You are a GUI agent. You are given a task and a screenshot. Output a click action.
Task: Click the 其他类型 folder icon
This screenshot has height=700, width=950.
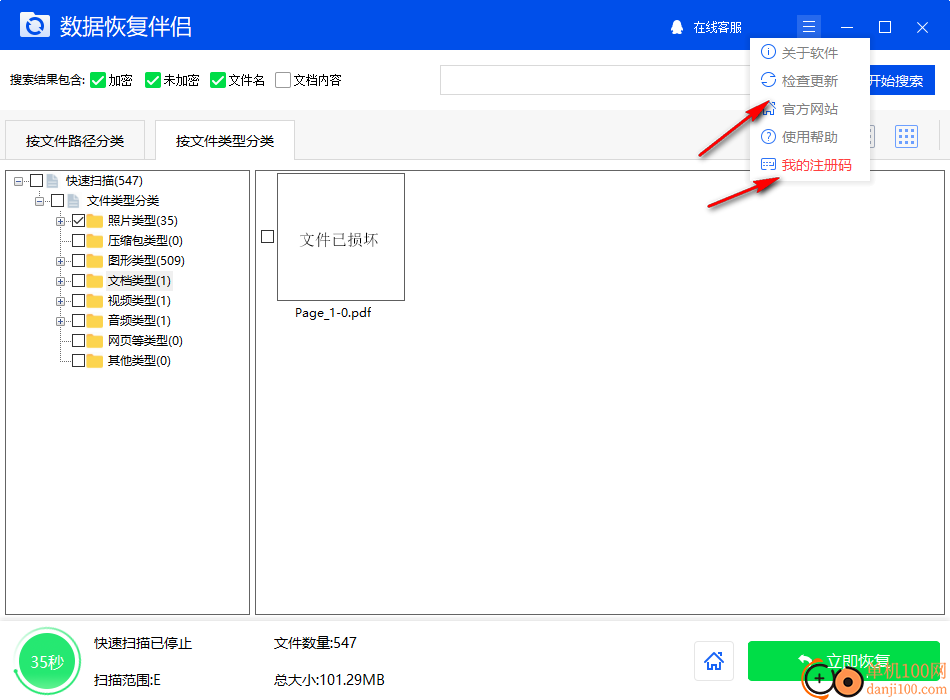coord(95,360)
